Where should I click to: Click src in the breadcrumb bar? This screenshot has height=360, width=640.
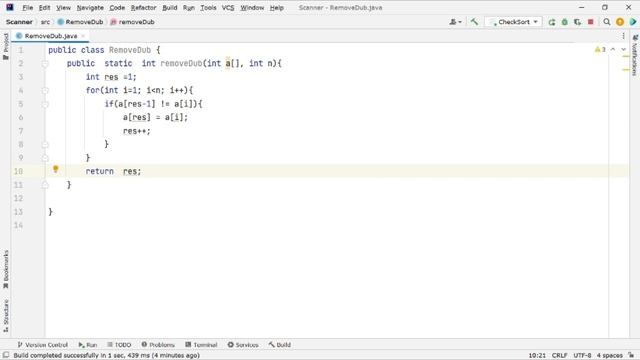click(45, 22)
